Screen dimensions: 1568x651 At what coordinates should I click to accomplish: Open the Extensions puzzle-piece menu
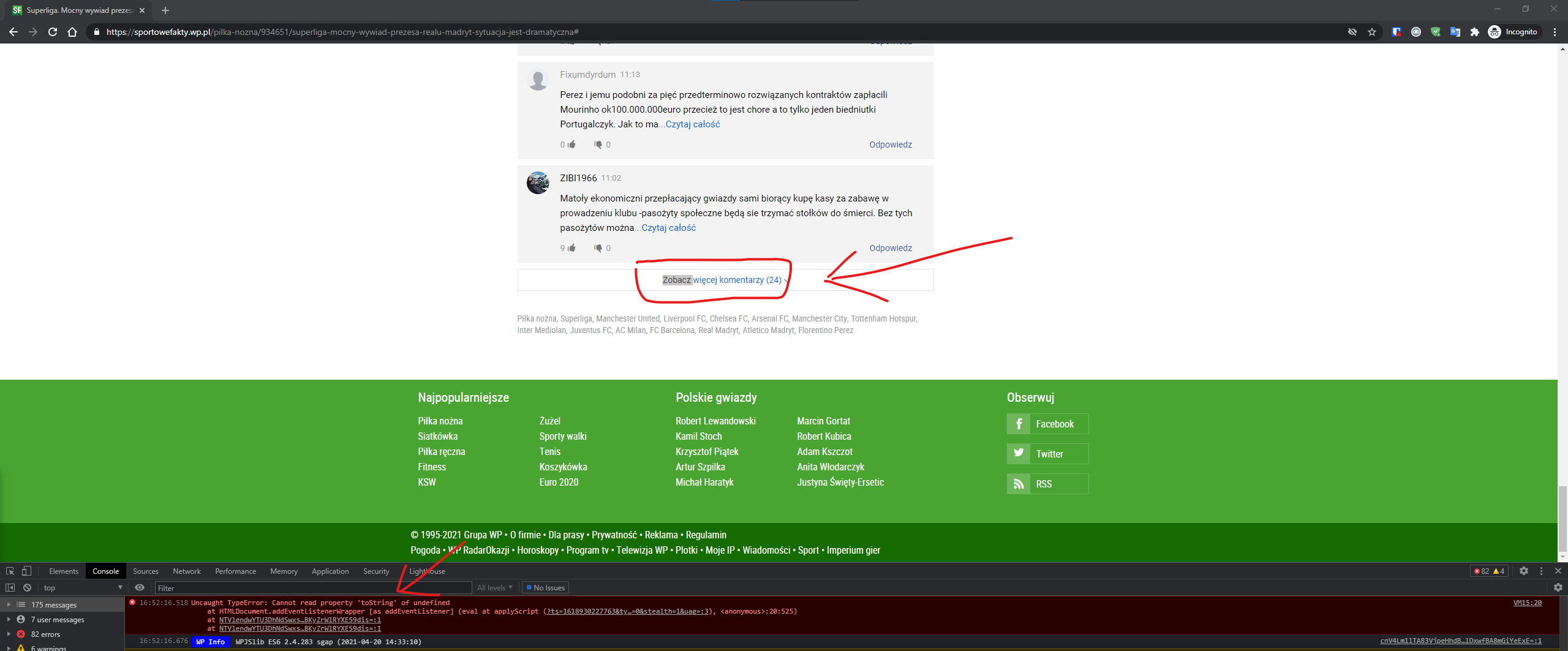coord(1475,32)
